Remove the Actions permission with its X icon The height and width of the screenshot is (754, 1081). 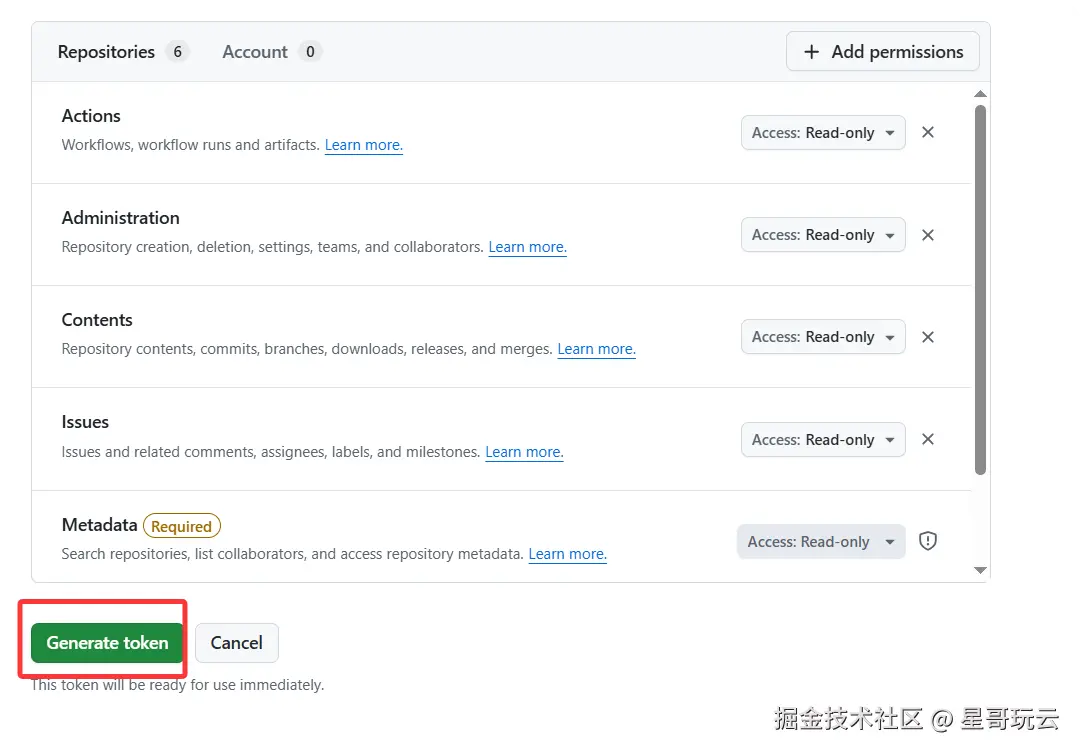click(928, 132)
